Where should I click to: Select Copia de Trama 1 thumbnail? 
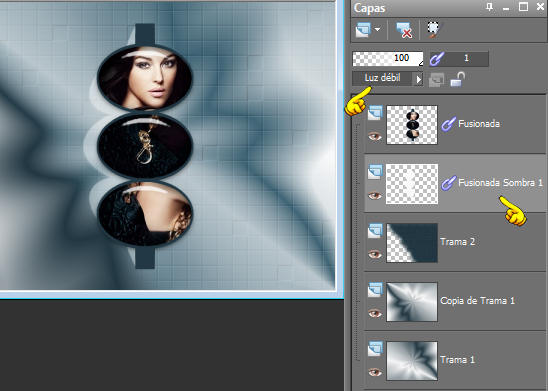point(412,302)
